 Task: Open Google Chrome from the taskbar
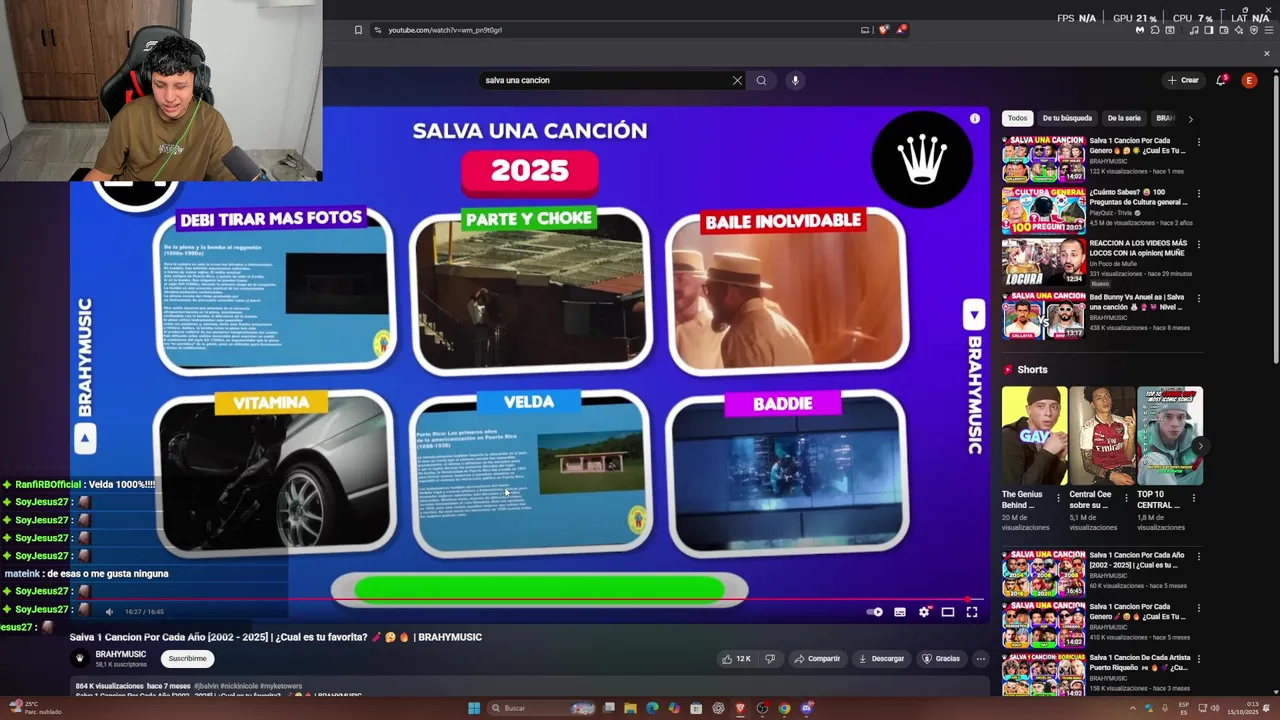[784, 708]
